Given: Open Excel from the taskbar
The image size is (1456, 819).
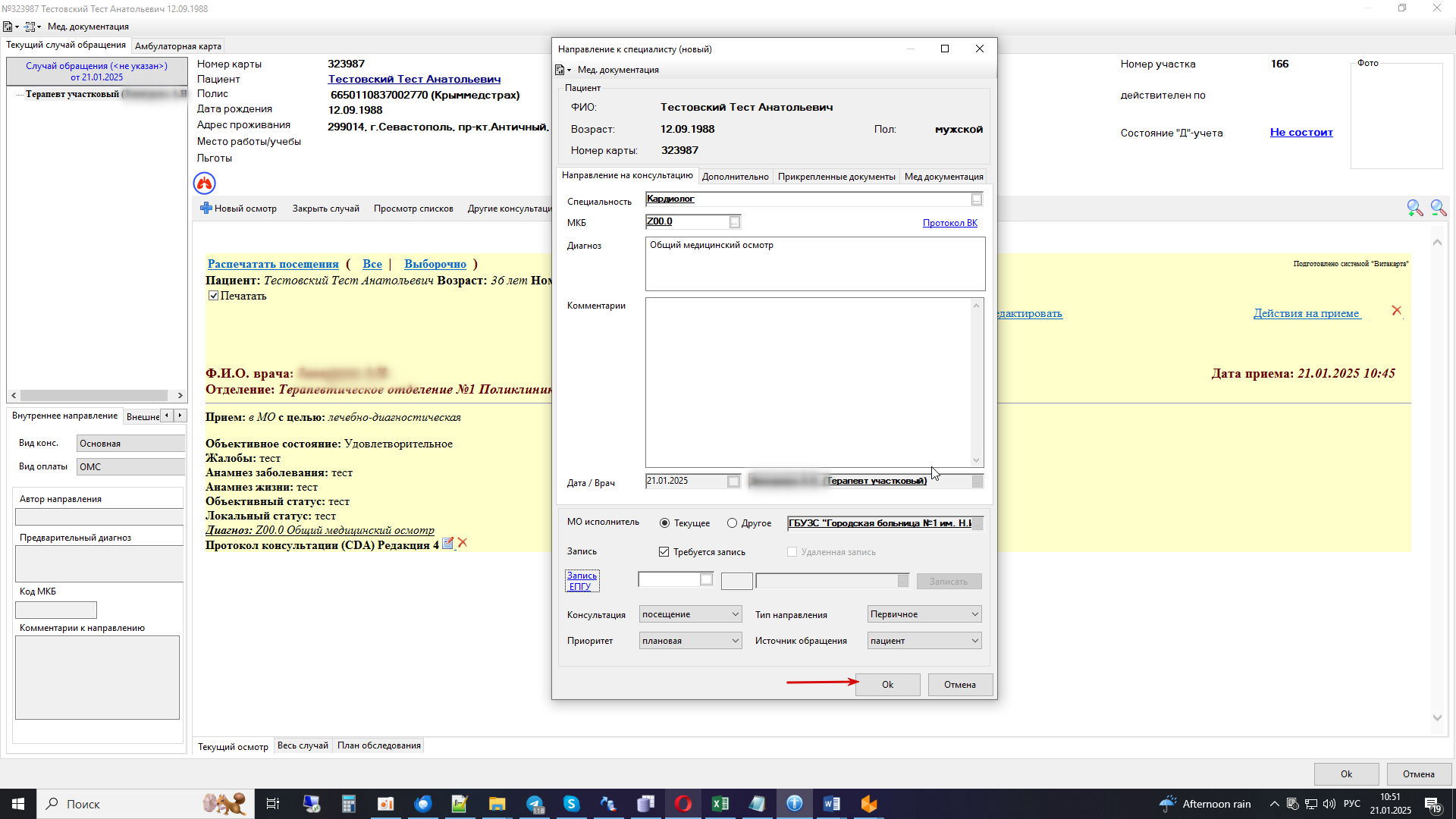Looking at the screenshot, I should tap(720, 804).
